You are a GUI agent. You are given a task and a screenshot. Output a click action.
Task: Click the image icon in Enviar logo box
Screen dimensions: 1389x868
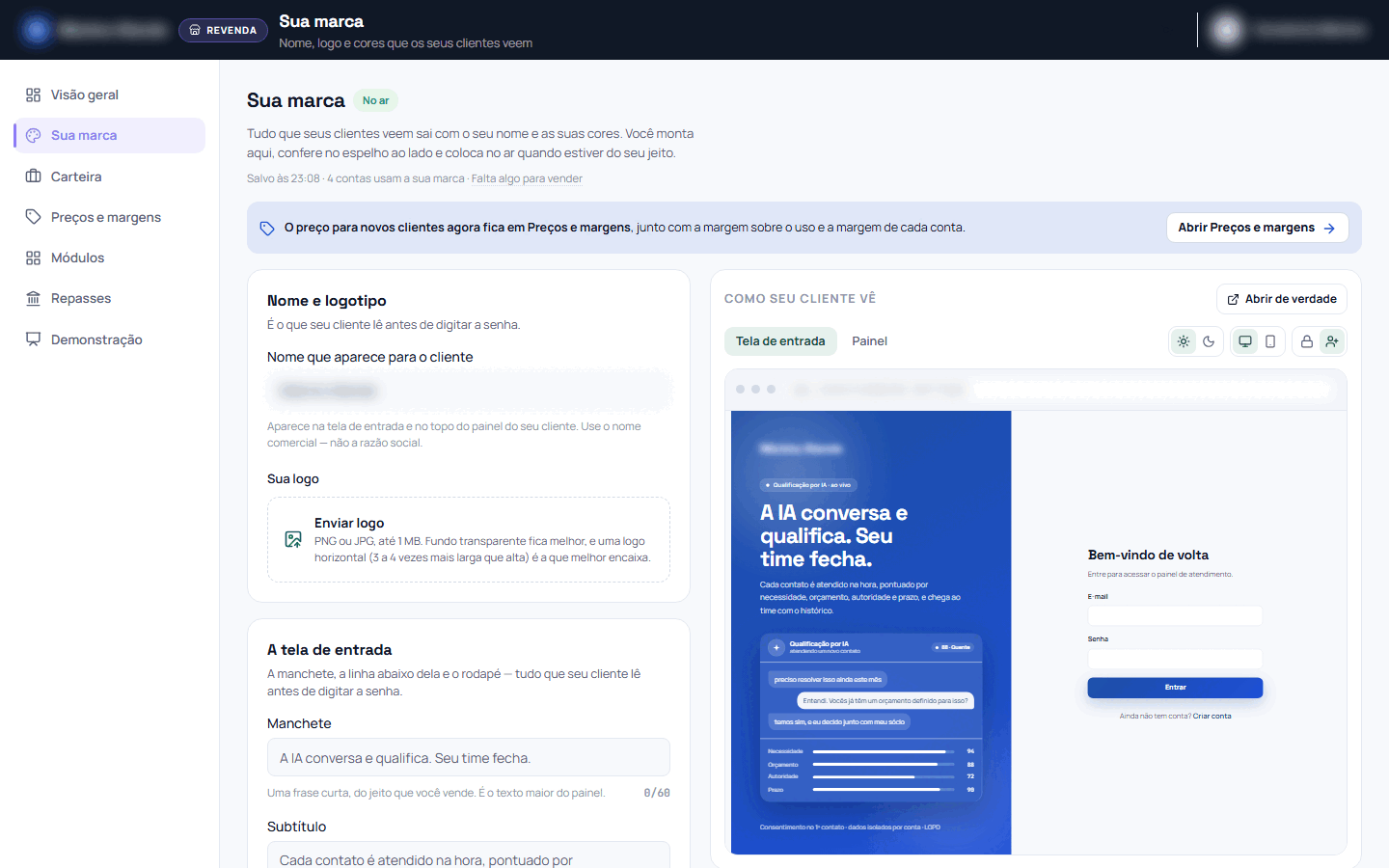point(293,539)
